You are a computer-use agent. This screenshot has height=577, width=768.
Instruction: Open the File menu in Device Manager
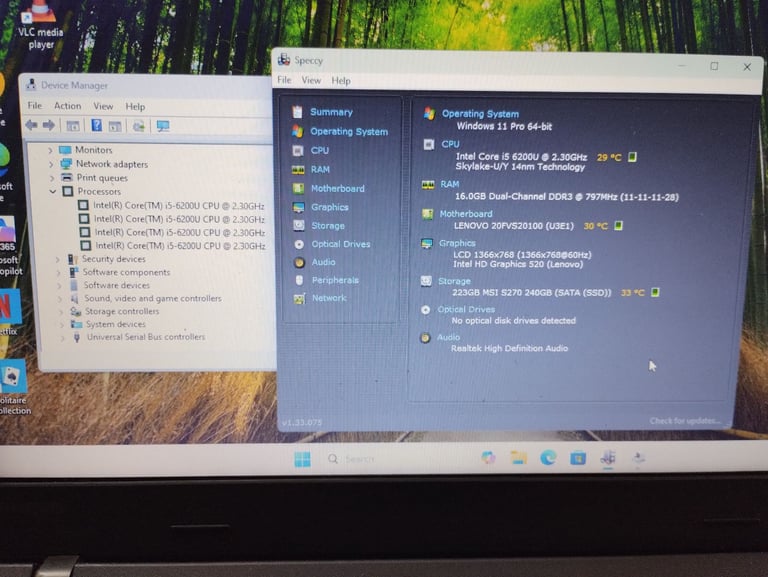tap(35, 105)
